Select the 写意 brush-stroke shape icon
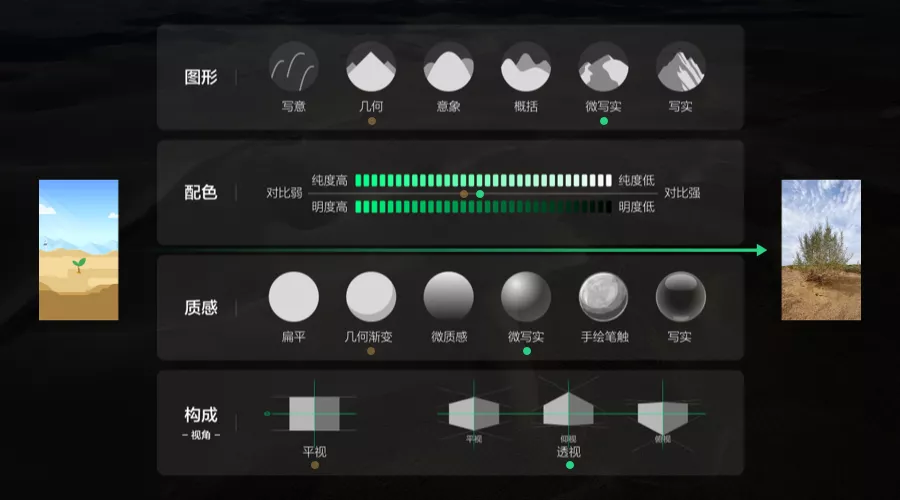 tap(293, 67)
